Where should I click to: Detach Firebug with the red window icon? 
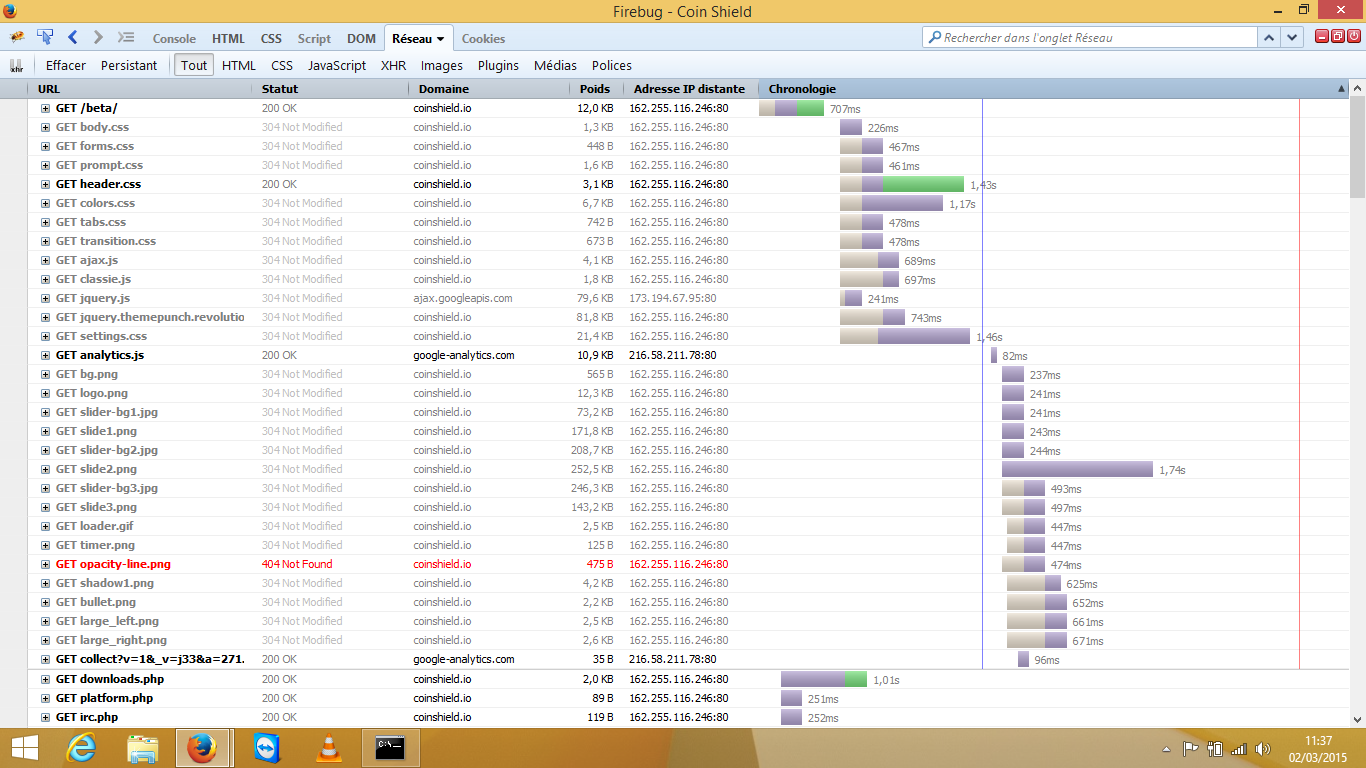[x=1338, y=37]
